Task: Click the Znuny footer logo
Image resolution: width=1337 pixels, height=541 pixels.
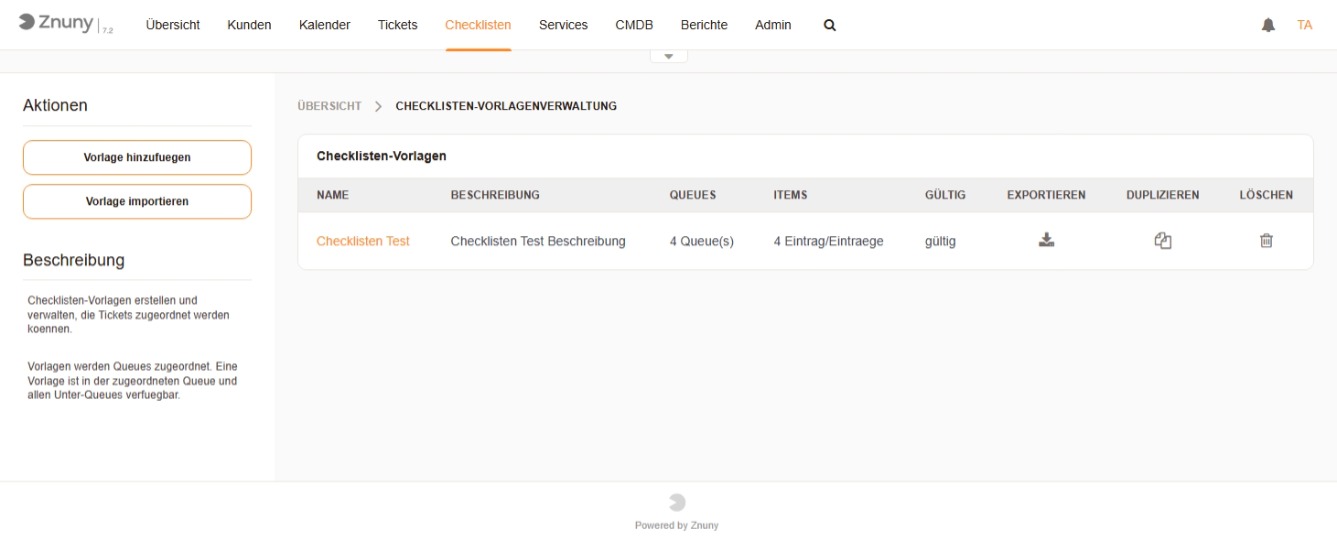Action: [x=676, y=503]
